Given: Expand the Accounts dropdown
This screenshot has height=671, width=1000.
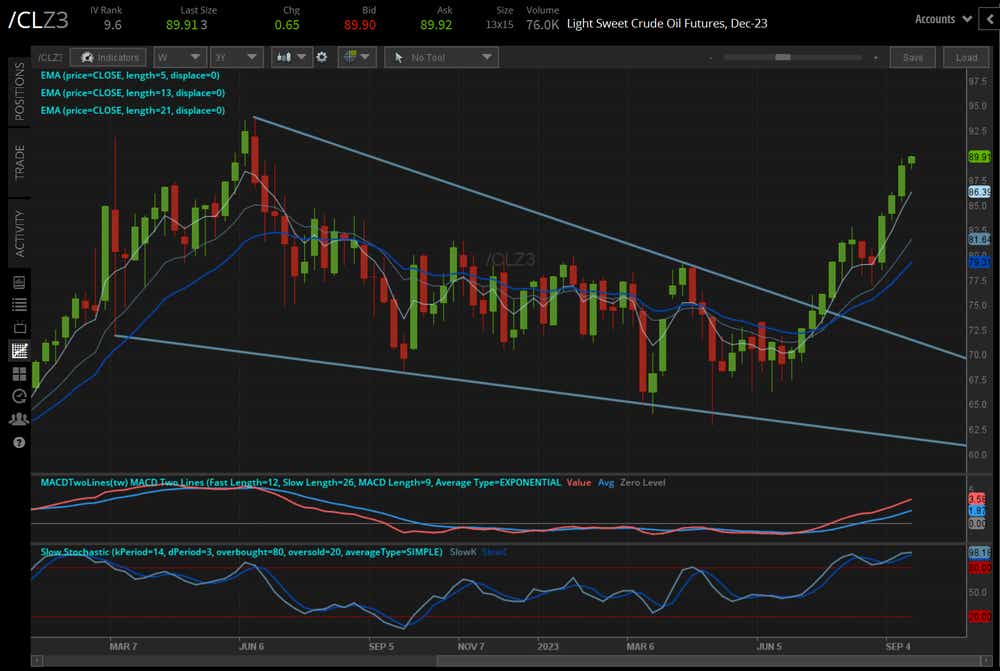Looking at the screenshot, I should [943, 19].
